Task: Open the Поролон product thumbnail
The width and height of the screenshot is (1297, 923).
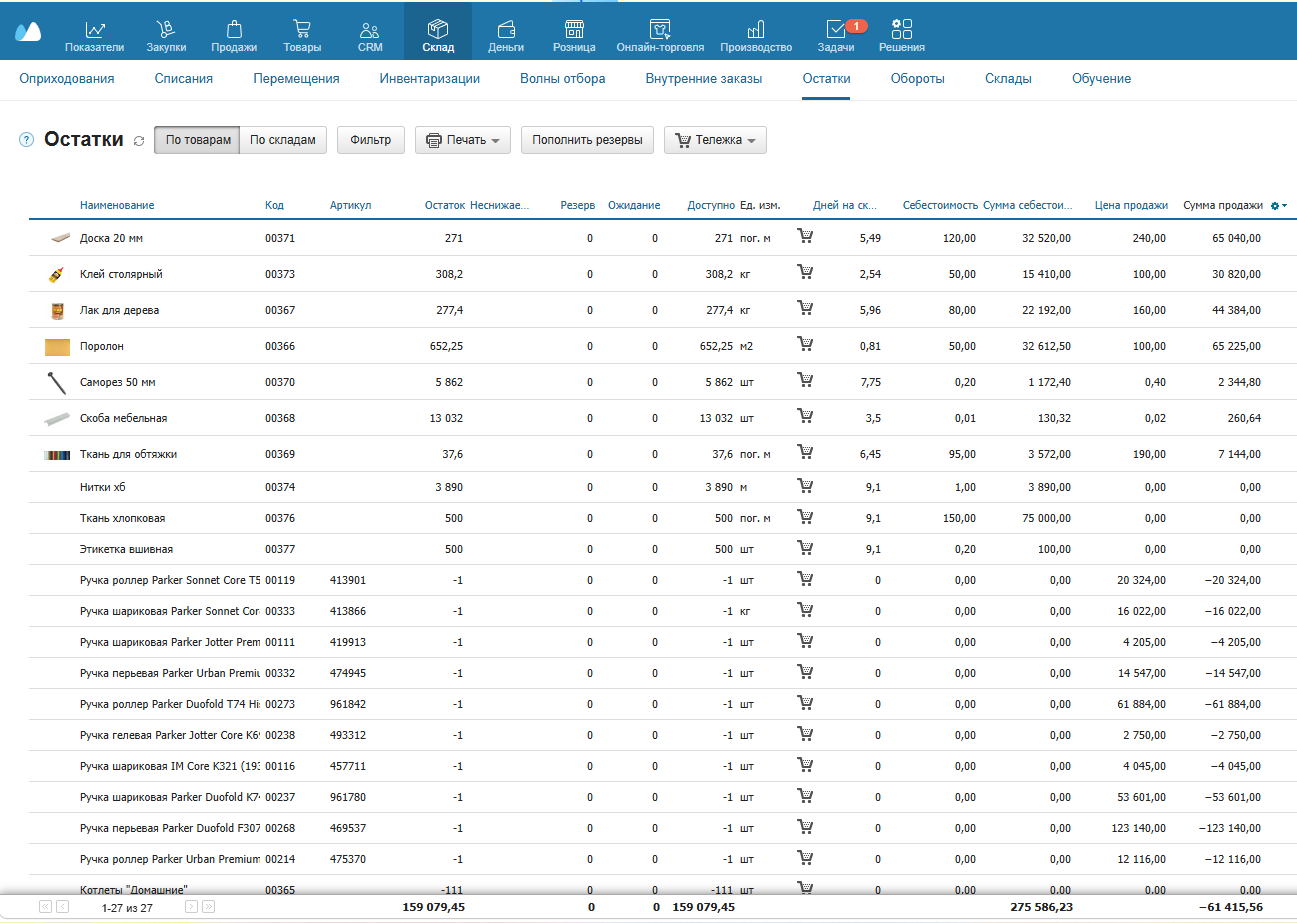Action: pos(59,346)
